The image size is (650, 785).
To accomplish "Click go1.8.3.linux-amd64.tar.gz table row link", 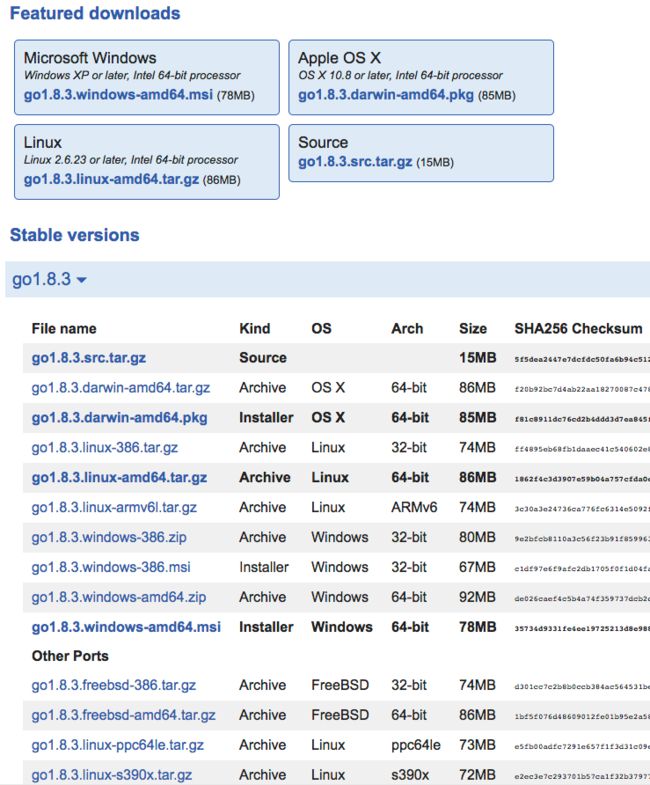I will (x=119, y=478).
